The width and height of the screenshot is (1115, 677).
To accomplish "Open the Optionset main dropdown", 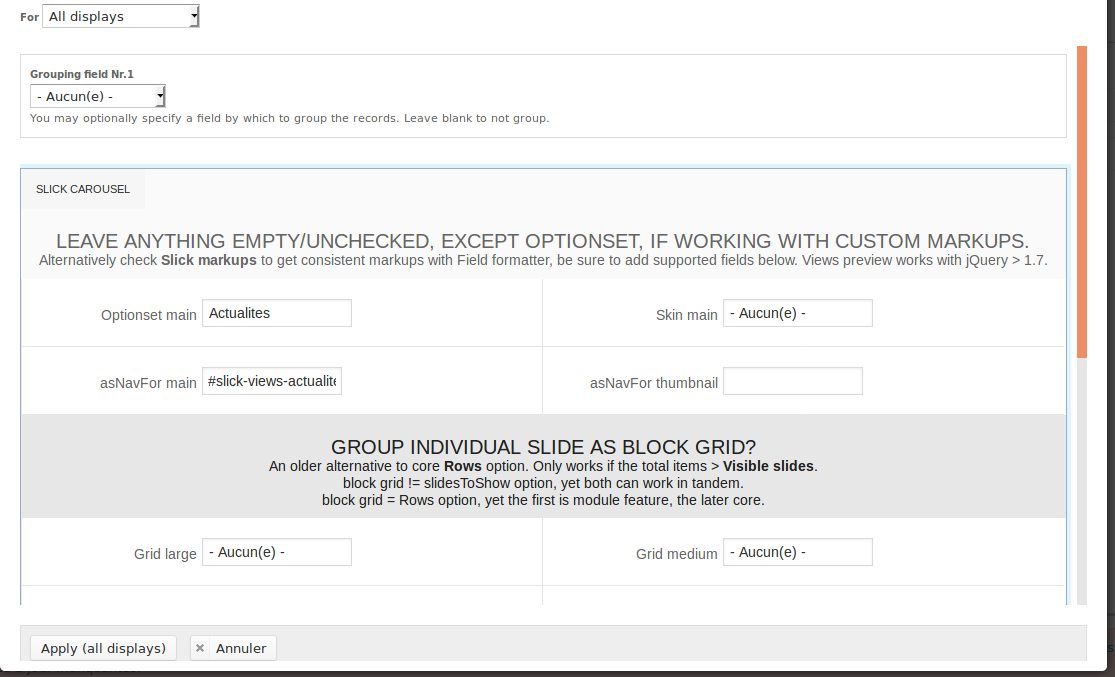I will click(277, 313).
